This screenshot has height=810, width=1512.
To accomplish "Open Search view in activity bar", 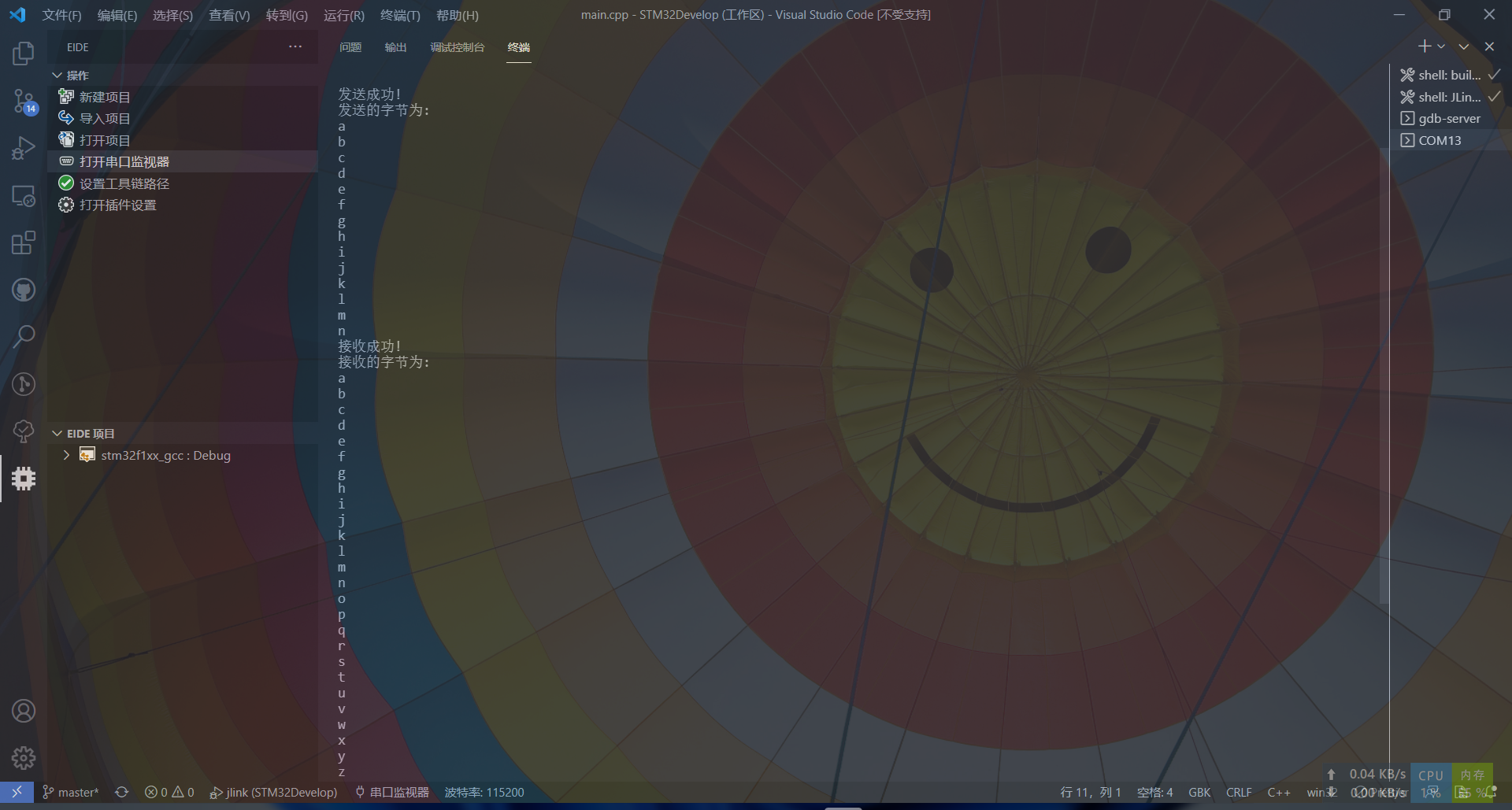I will [24, 337].
